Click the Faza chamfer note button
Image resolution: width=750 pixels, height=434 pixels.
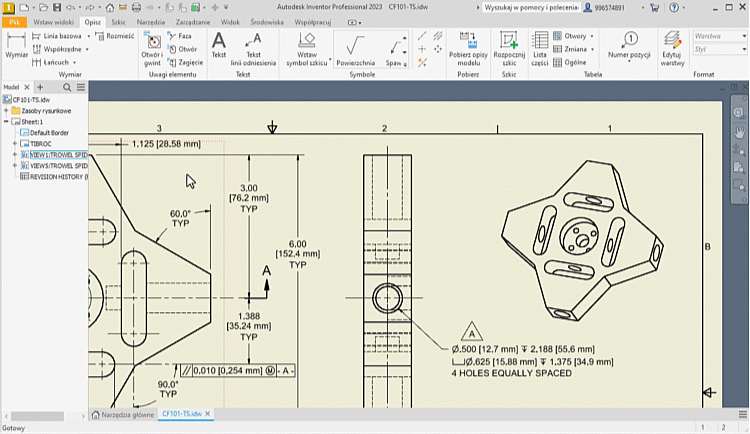(184, 35)
